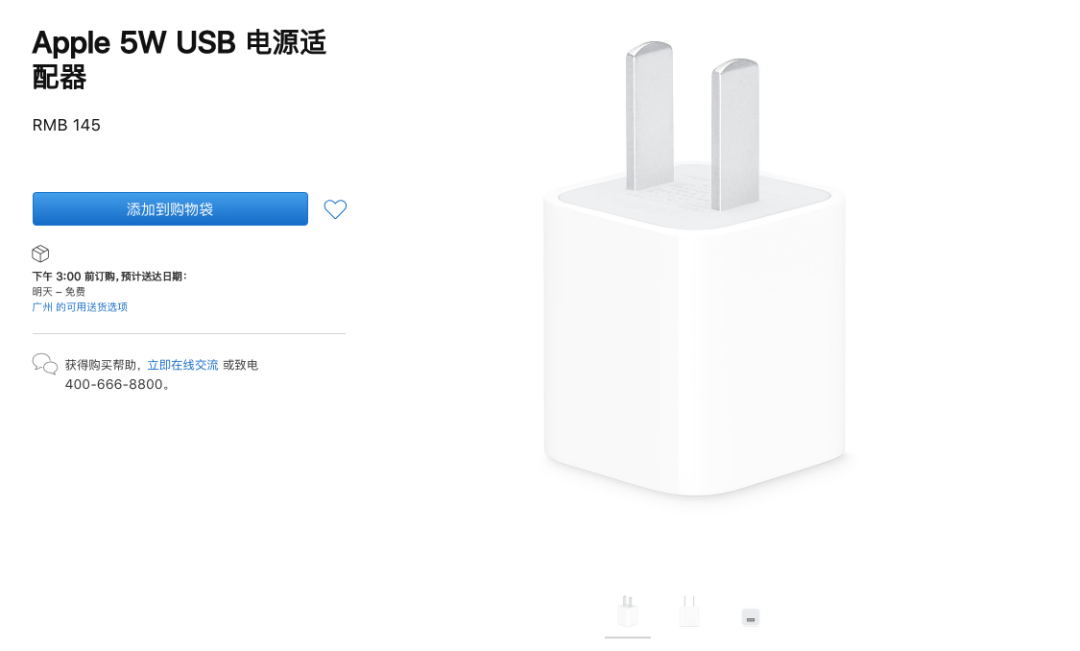Screen dimensions: 1080x651
Task: Click the delivery box package icon
Action: point(41,254)
